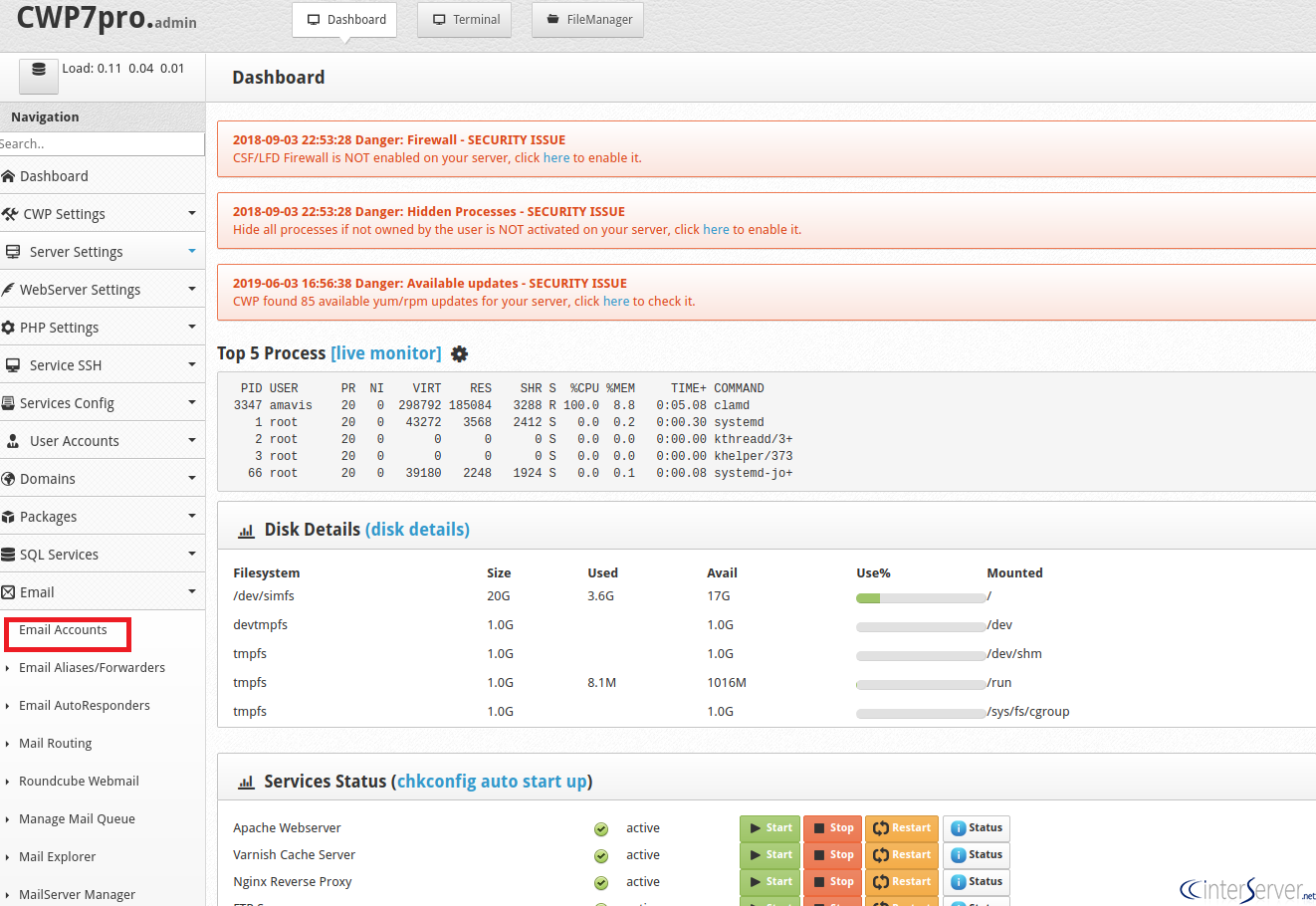This screenshot has width=1316, height=906.
Task: Click the globe icon next to Domains
Action: pyautogui.click(x=8, y=479)
